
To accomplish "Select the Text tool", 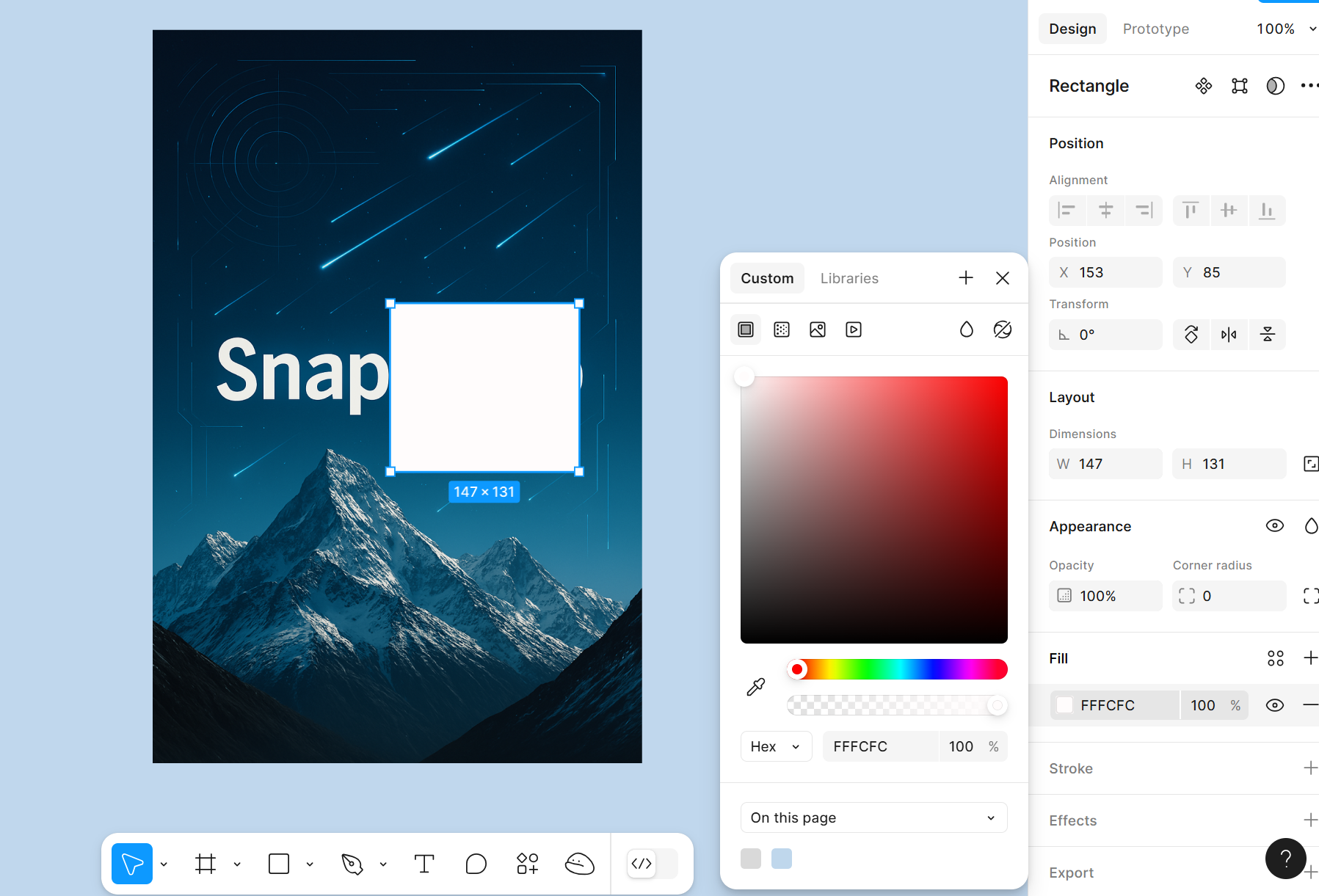I will (424, 864).
